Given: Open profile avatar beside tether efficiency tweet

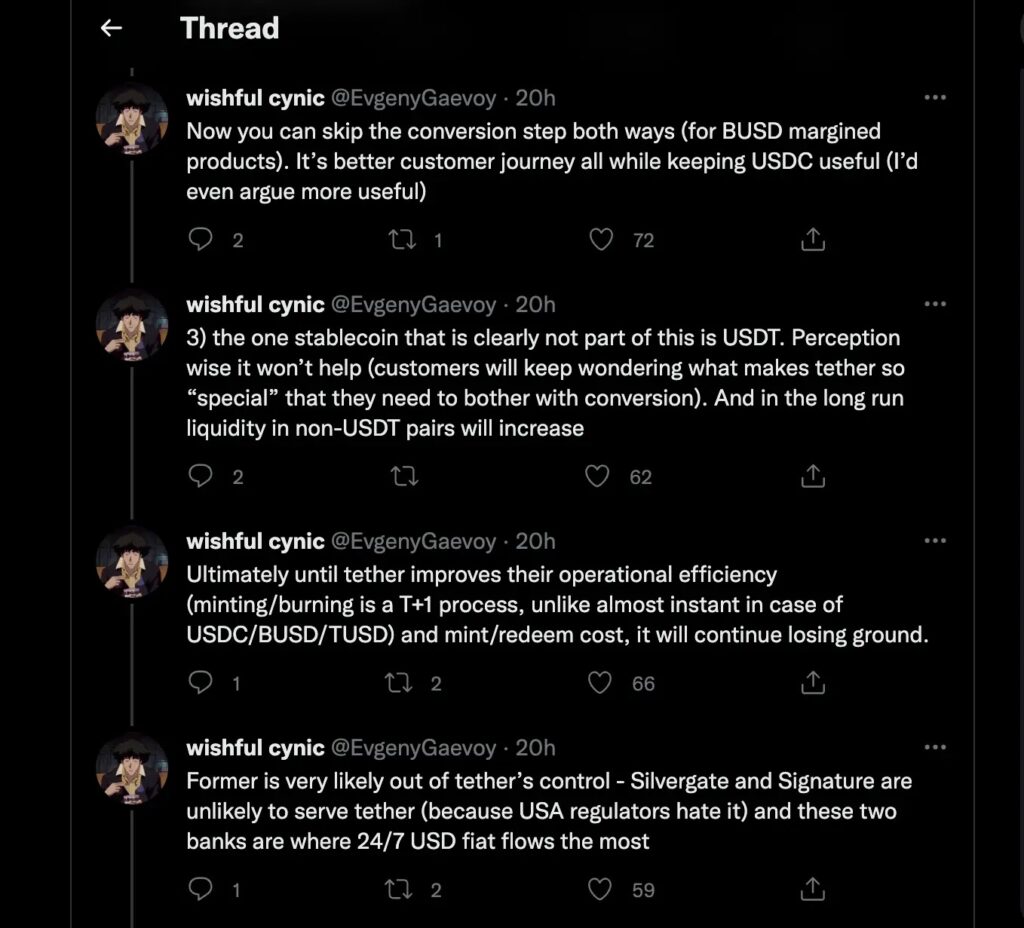Looking at the screenshot, I should coord(131,562).
